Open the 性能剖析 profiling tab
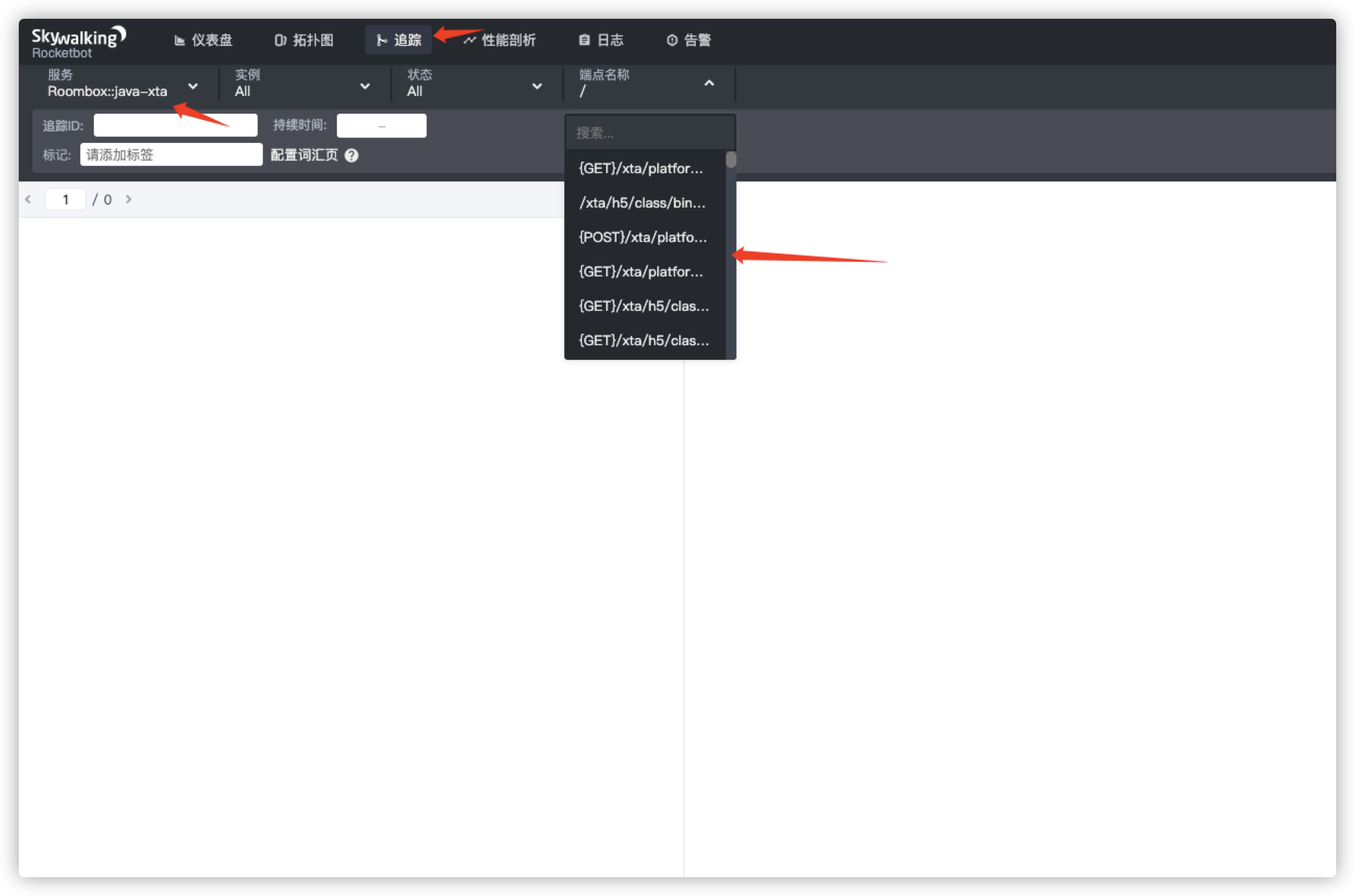The height and width of the screenshot is (896, 1355). click(500, 40)
